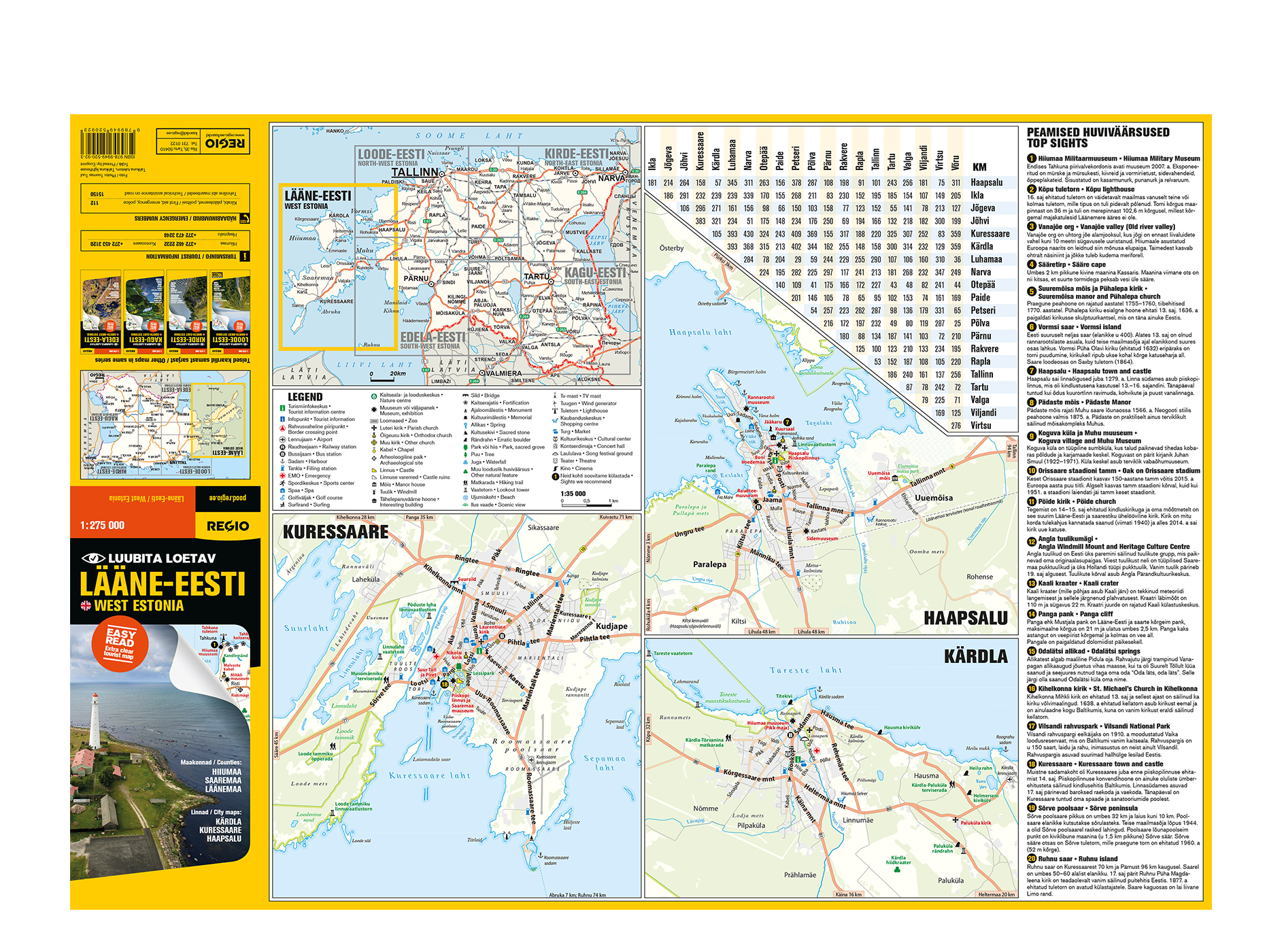Click the UK flag next to West Estonia

tap(86, 605)
